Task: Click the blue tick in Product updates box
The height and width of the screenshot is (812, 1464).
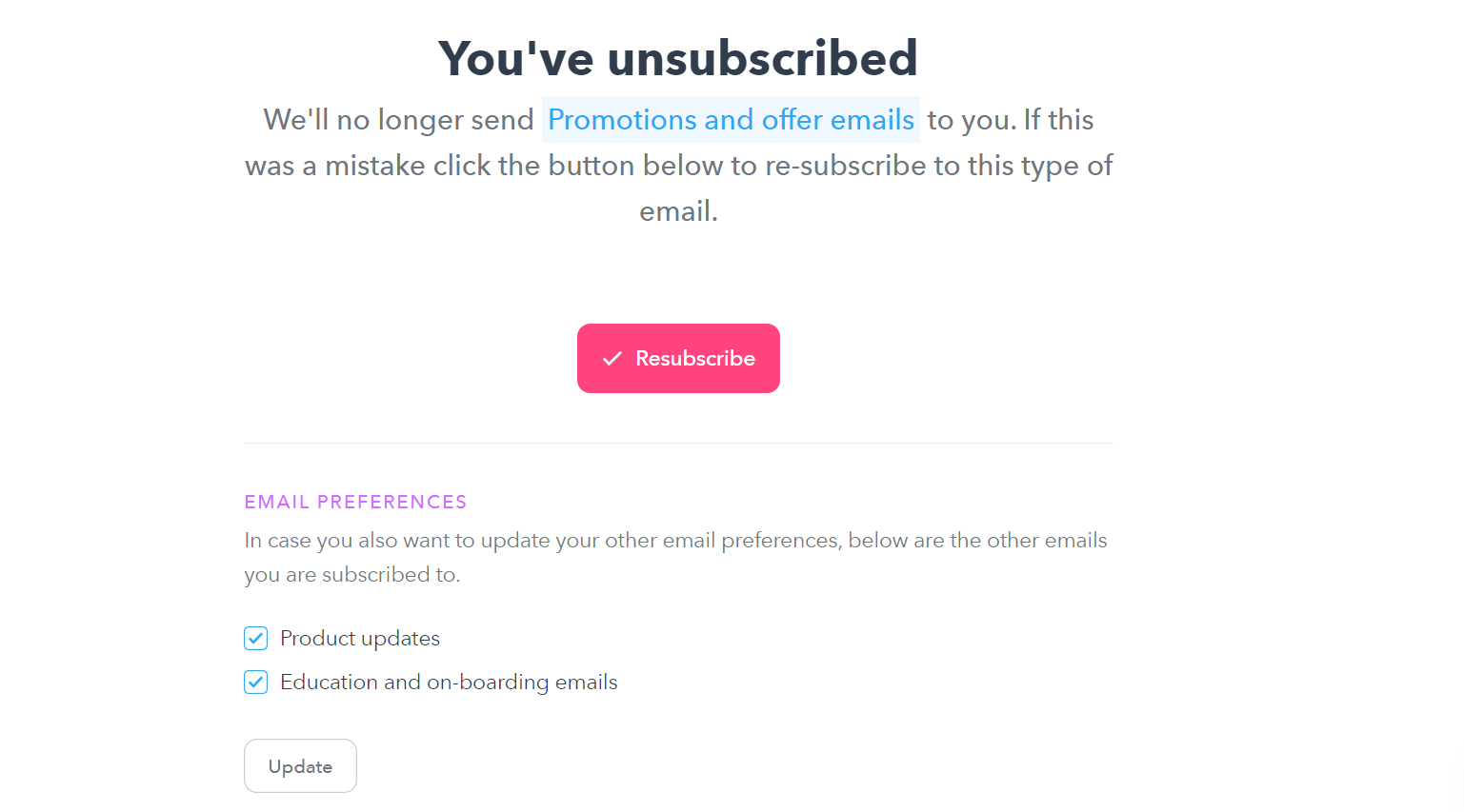Action: click(x=255, y=638)
